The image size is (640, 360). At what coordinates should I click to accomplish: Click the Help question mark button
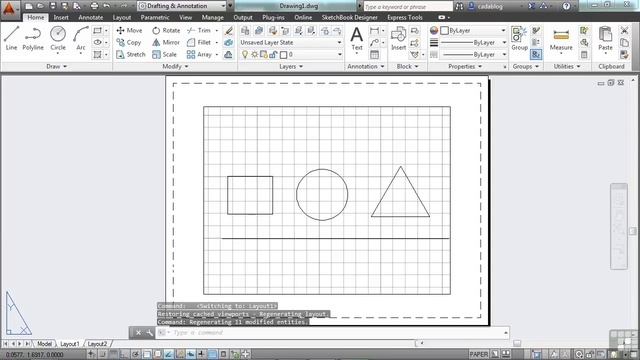point(566,6)
